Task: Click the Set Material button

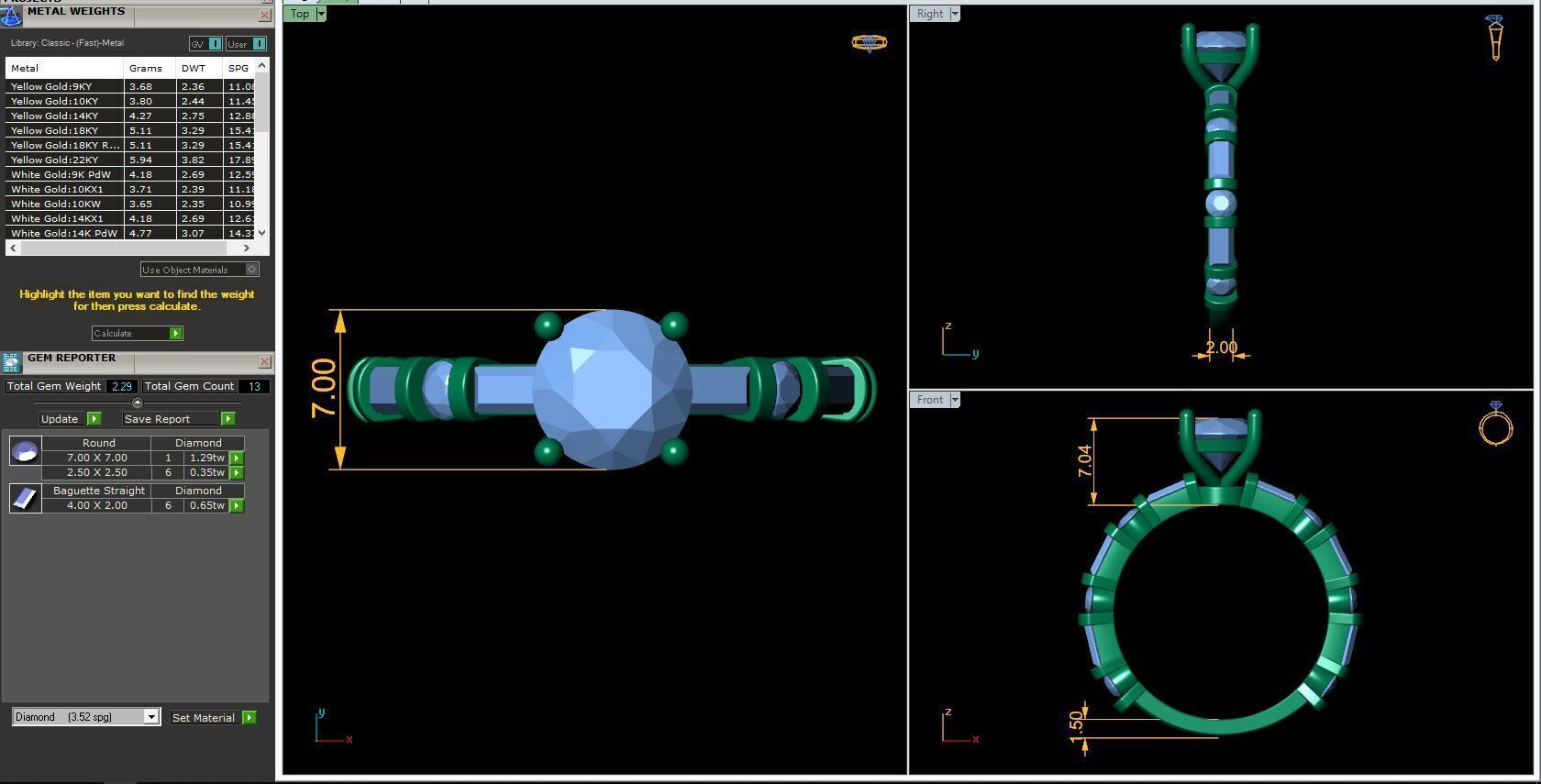Action: 204,718
